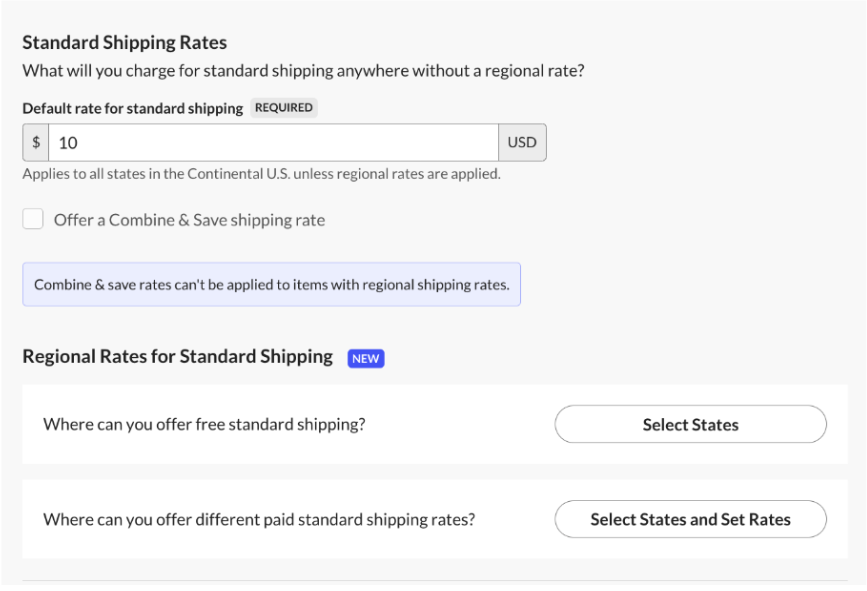The image size is (867, 591).
Task: Click the default standard shipping rate field
Action: point(272,143)
